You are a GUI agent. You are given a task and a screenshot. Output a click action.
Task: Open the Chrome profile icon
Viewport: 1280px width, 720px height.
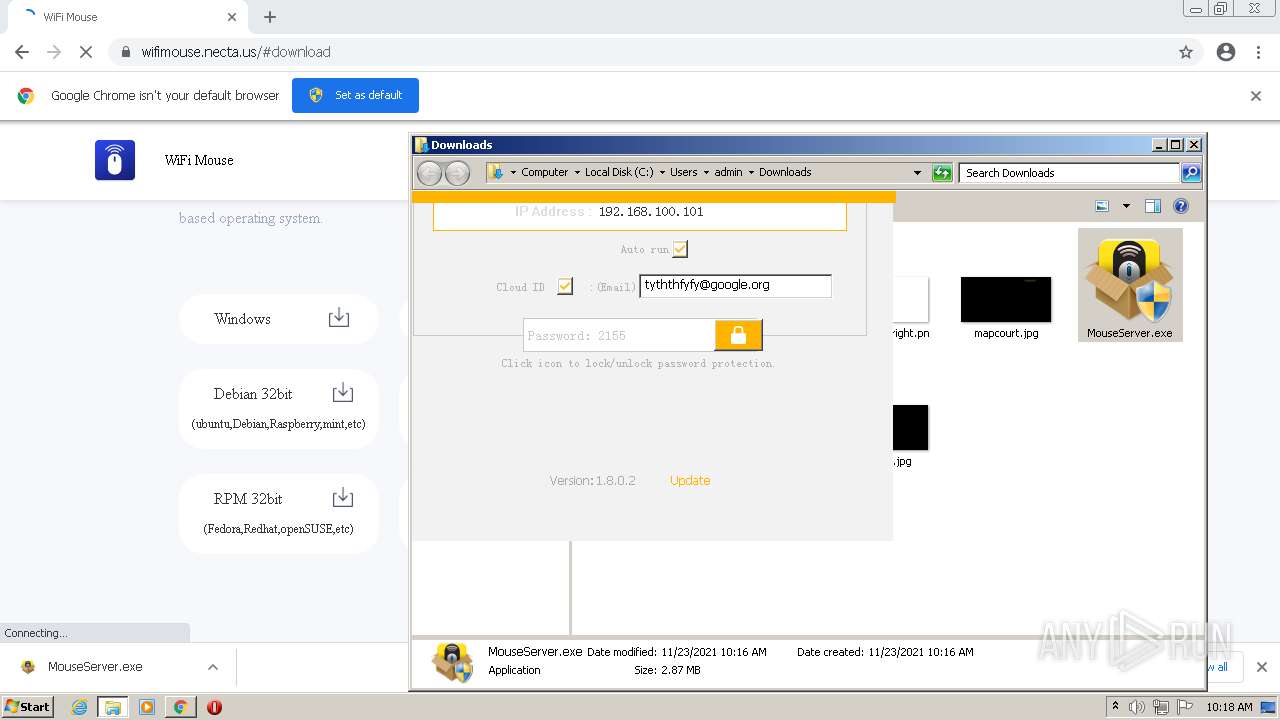tap(1226, 52)
